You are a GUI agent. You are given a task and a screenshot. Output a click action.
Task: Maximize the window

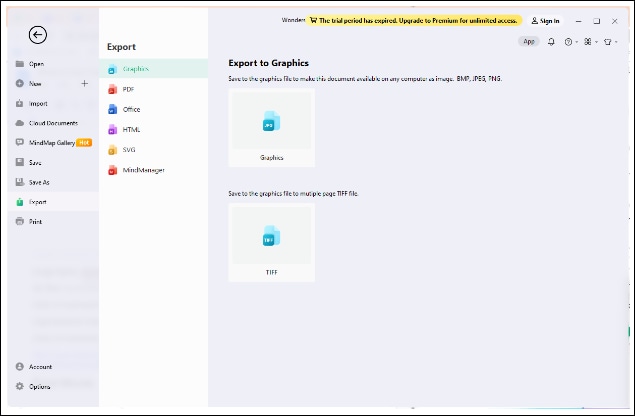(597, 21)
